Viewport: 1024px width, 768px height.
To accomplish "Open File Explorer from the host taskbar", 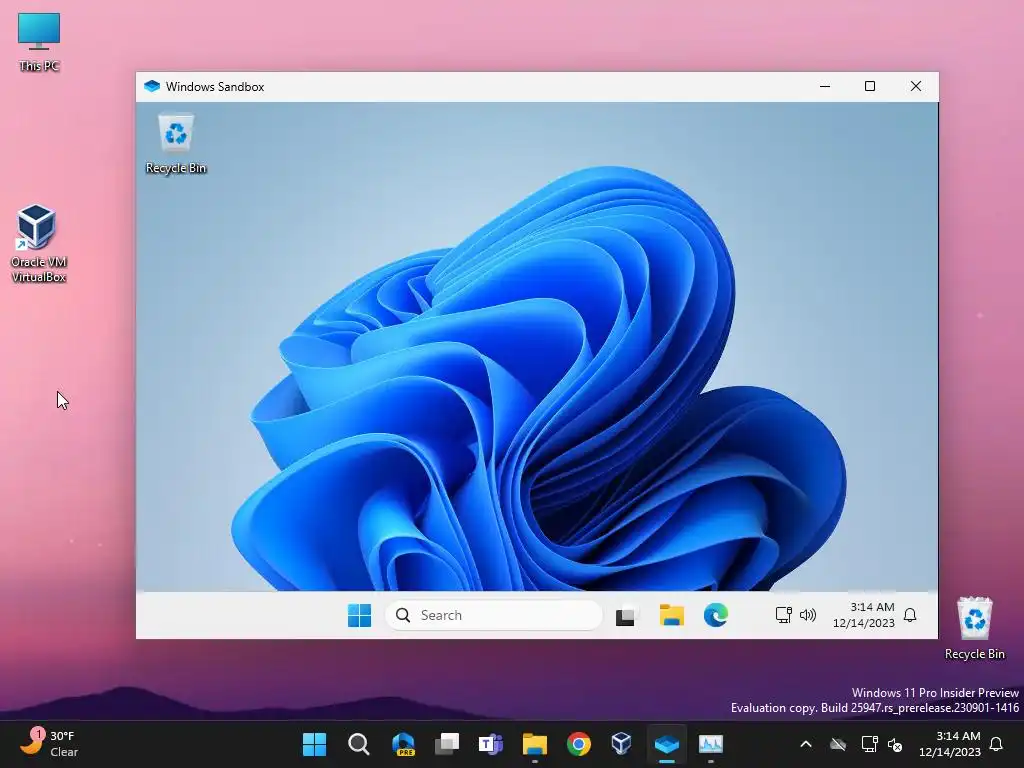I will 535,744.
